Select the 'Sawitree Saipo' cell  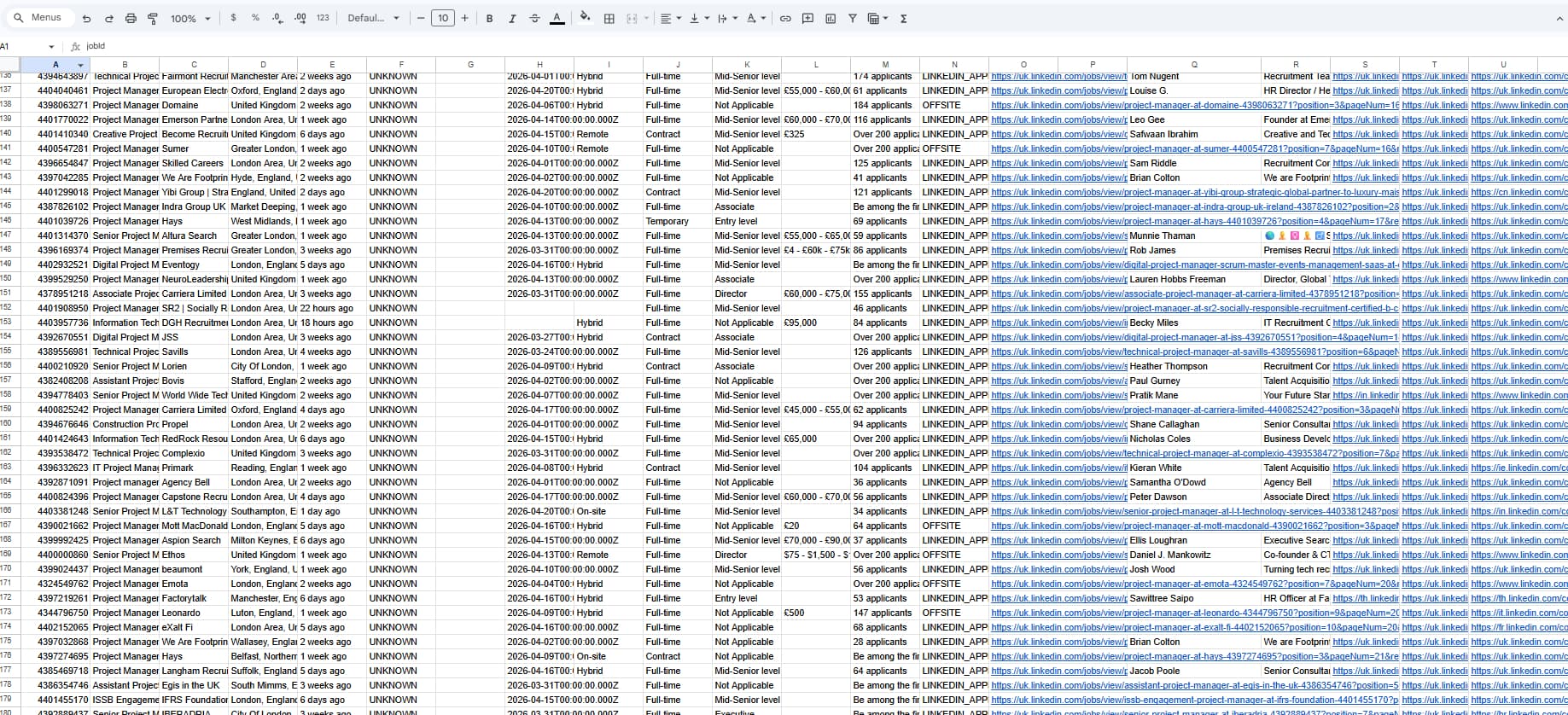tap(1194, 599)
